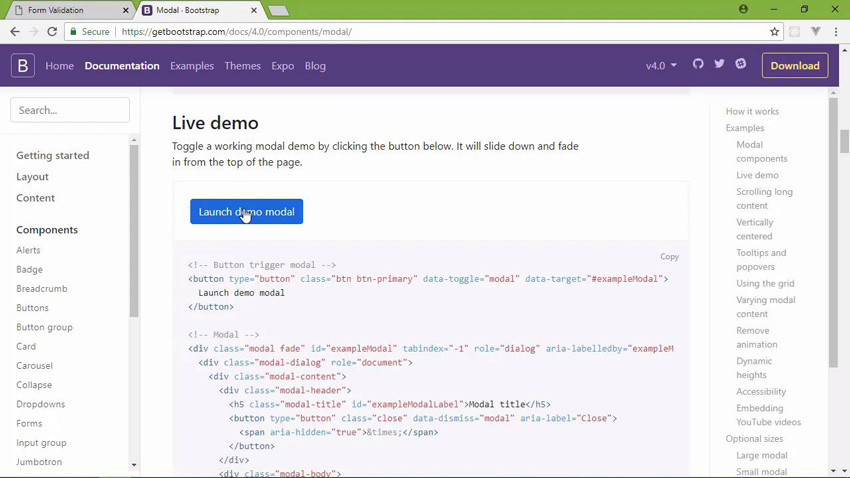Open Buttons component docs
This screenshot has height=478, width=850.
[32, 308]
